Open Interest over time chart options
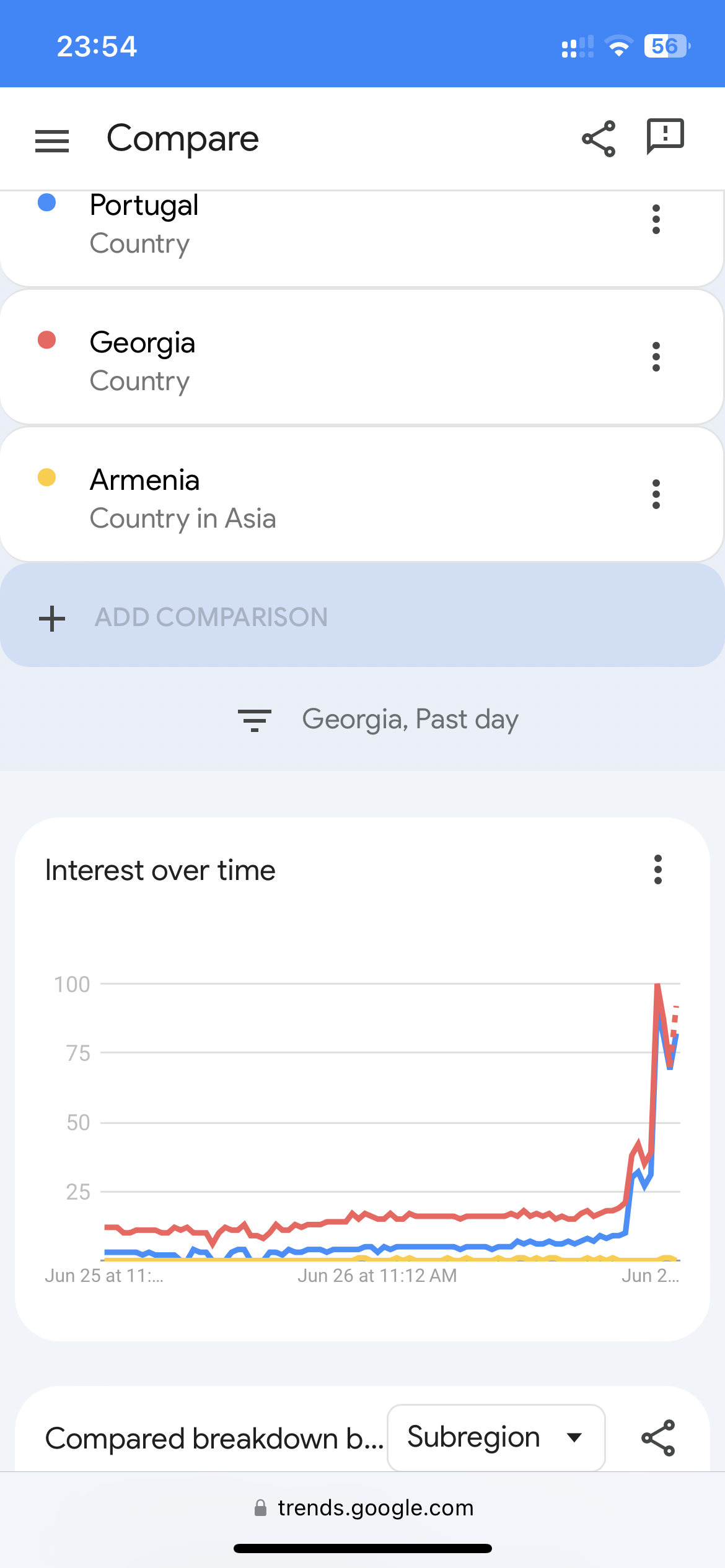Image resolution: width=725 pixels, height=1568 pixels. point(657,869)
